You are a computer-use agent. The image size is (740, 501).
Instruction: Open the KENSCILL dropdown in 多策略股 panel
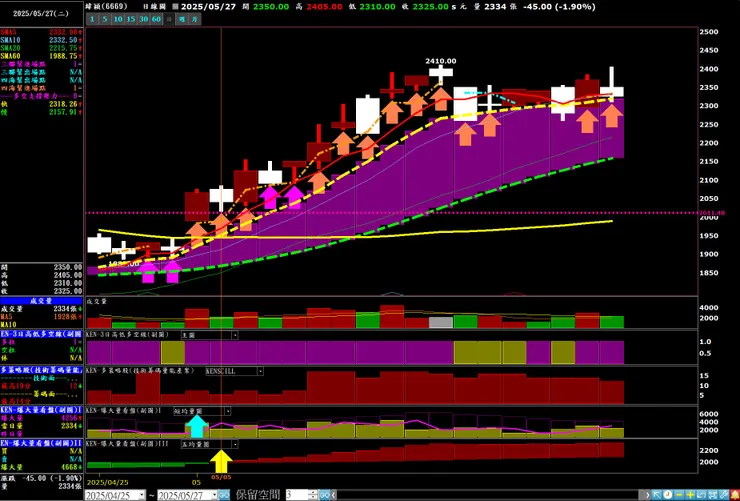(x=260, y=371)
